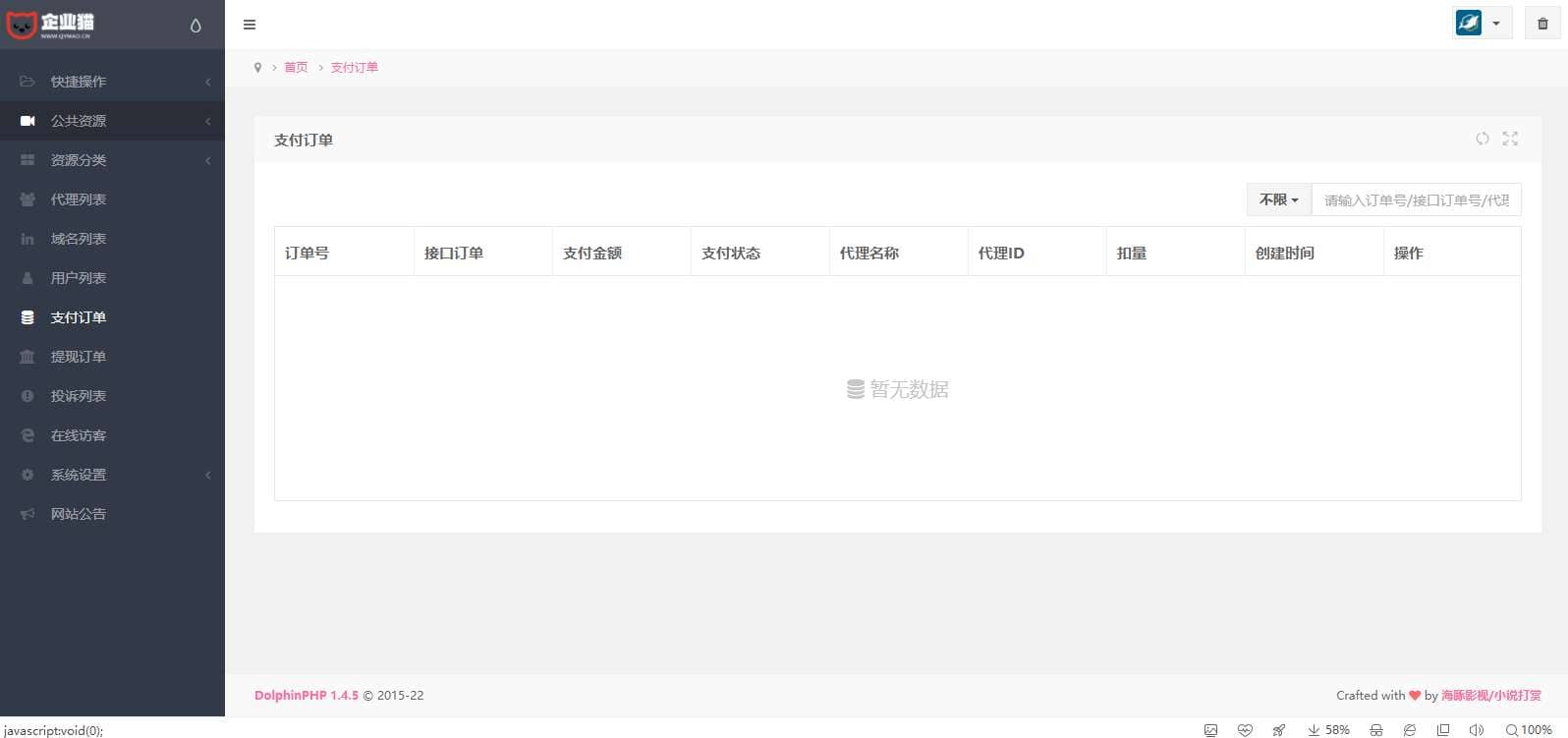This screenshot has height=738, width=1568.
Task: Click the trash can icon in header
Action: pyautogui.click(x=1542, y=24)
